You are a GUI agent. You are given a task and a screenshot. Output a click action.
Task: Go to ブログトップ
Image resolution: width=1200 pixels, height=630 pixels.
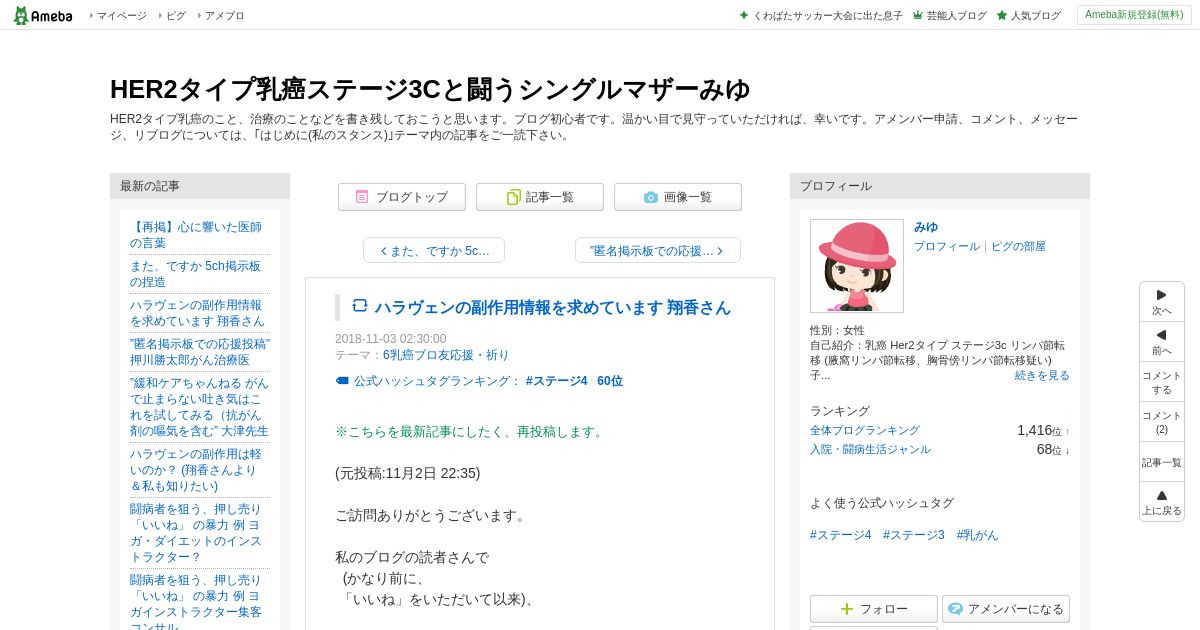402,197
